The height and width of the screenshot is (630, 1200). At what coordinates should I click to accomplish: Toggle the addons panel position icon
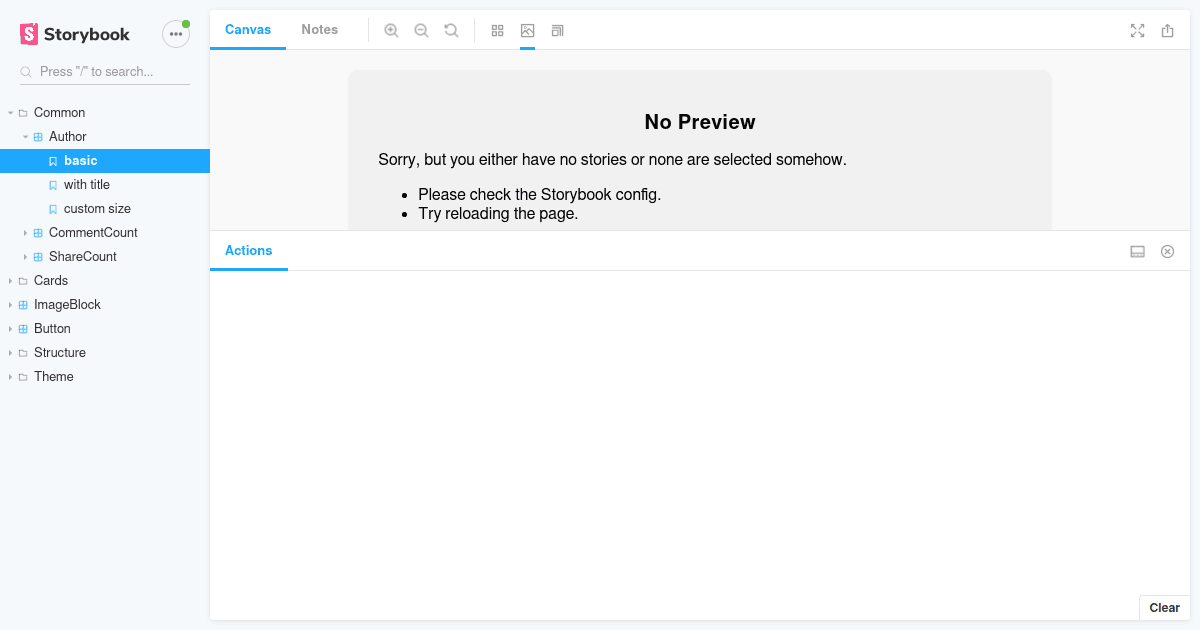click(x=1137, y=251)
